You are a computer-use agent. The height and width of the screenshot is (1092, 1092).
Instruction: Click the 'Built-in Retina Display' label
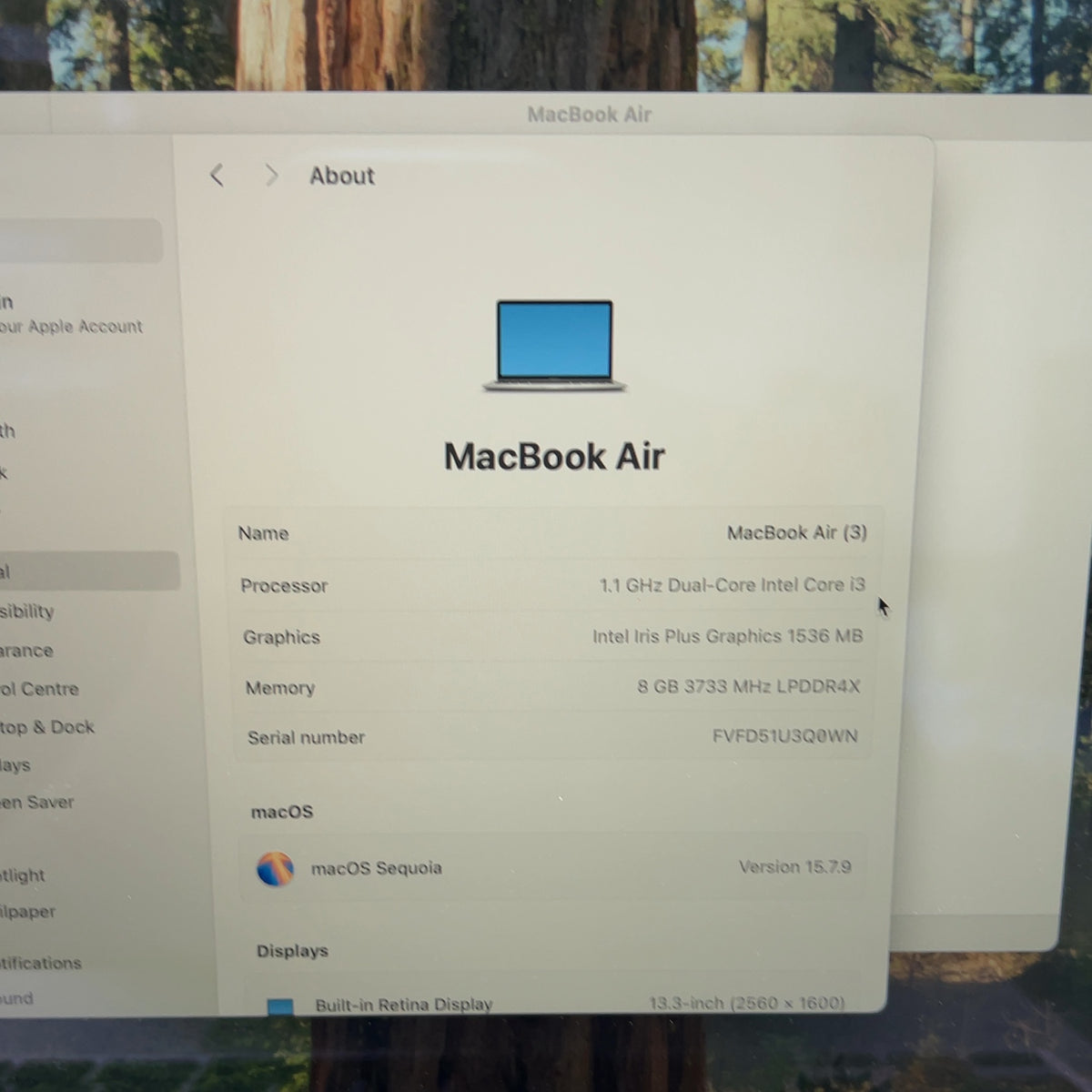tap(403, 1005)
